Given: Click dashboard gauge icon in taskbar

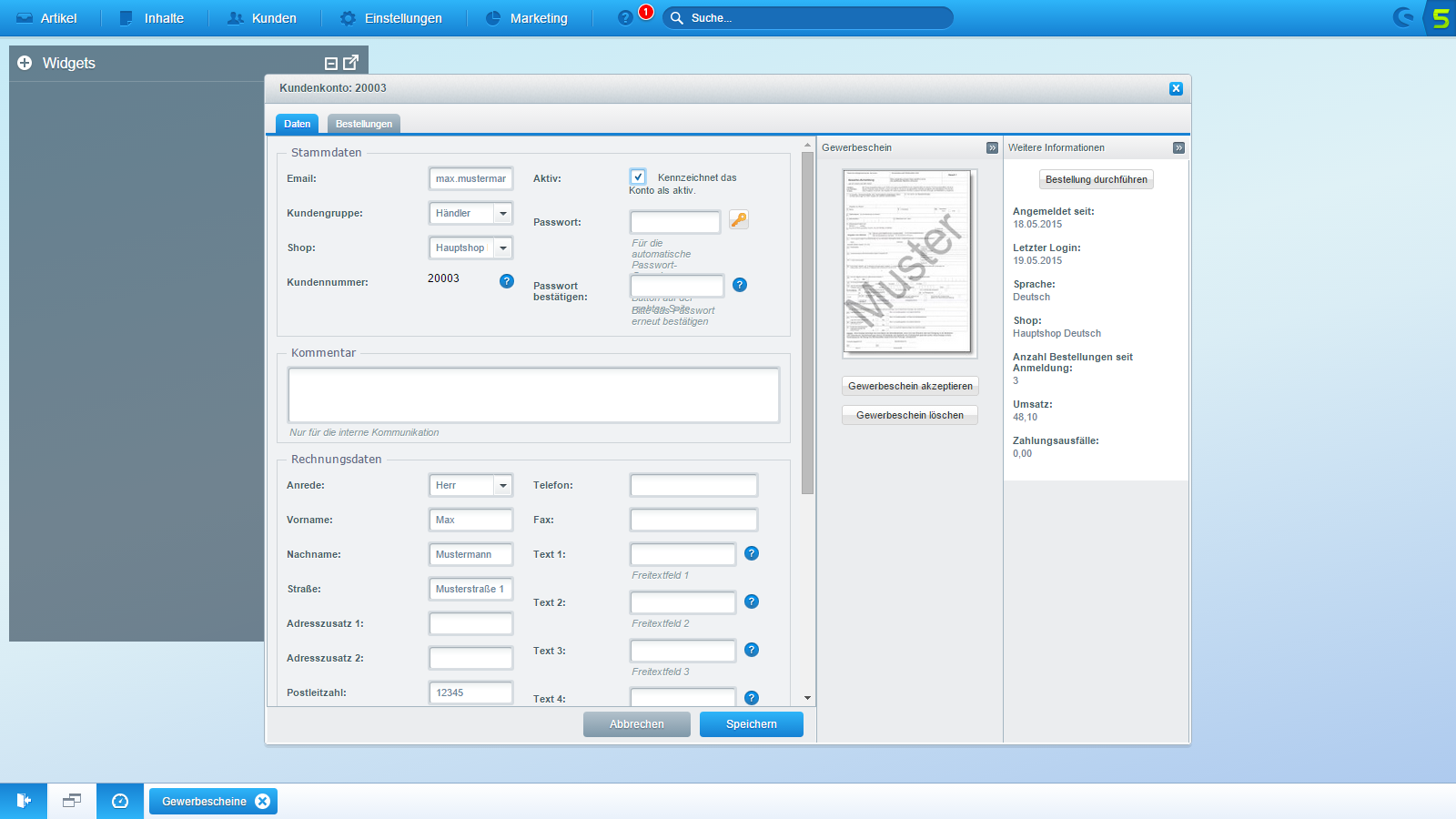Looking at the screenshot, I should pos(120,801).
